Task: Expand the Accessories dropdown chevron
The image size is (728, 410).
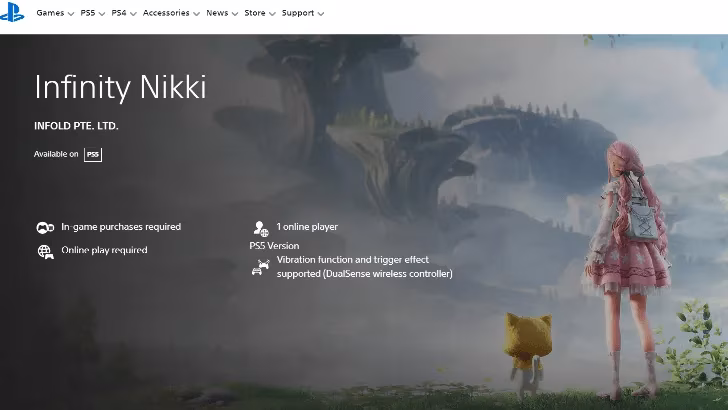Action: [196, 14]
